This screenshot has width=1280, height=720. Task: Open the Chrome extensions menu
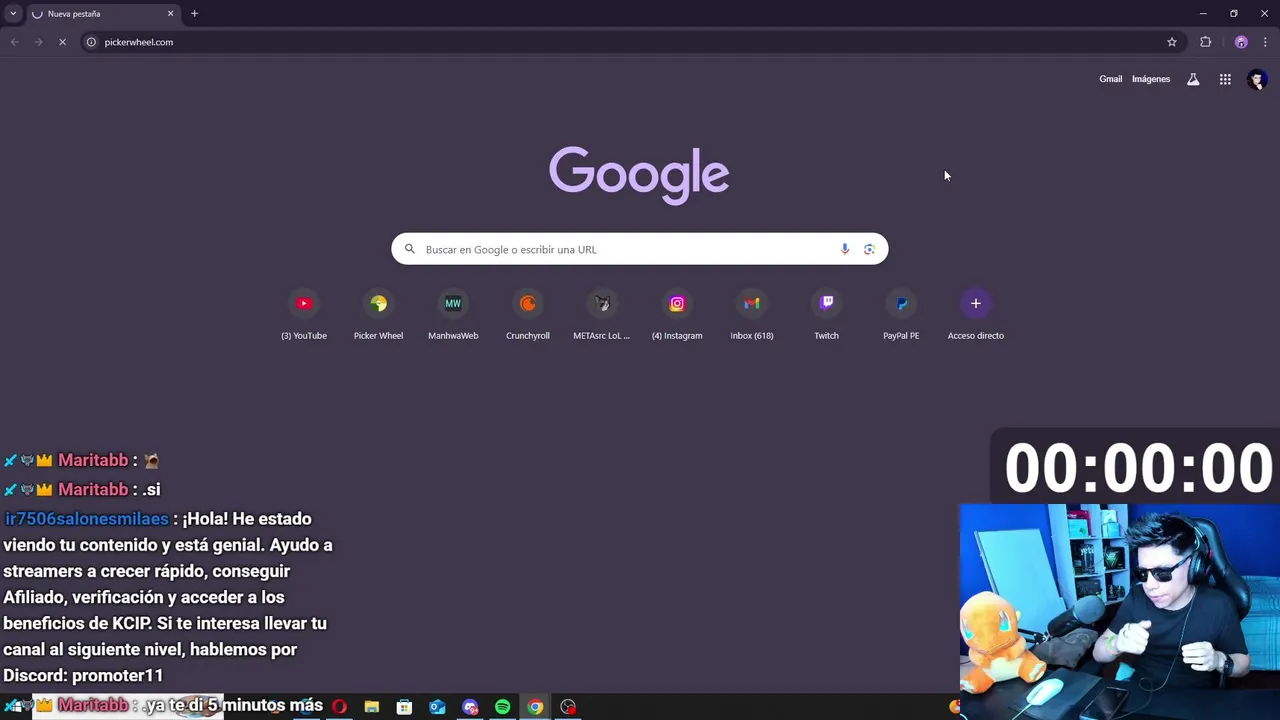pyautogui.click(x=1205, y=42)
